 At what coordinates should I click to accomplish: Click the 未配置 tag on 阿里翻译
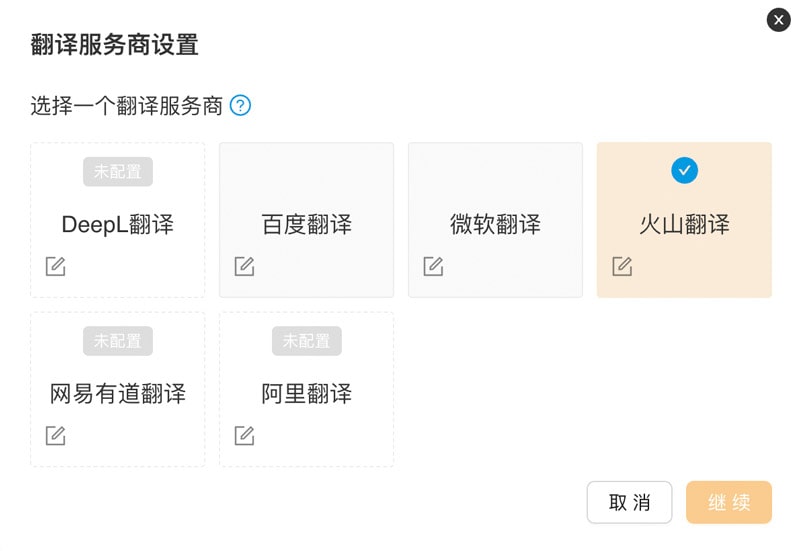pos(306,340)
